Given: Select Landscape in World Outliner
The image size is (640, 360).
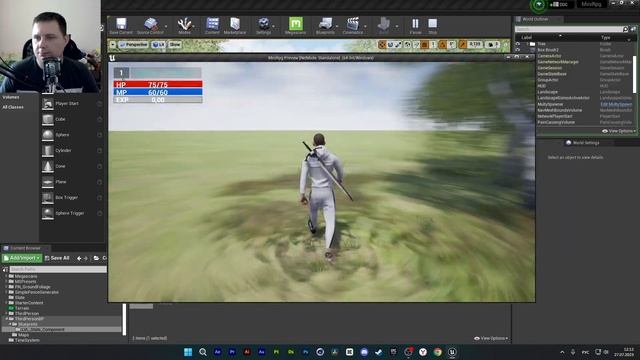Looking at the screenshot, I should coord(547,92).
